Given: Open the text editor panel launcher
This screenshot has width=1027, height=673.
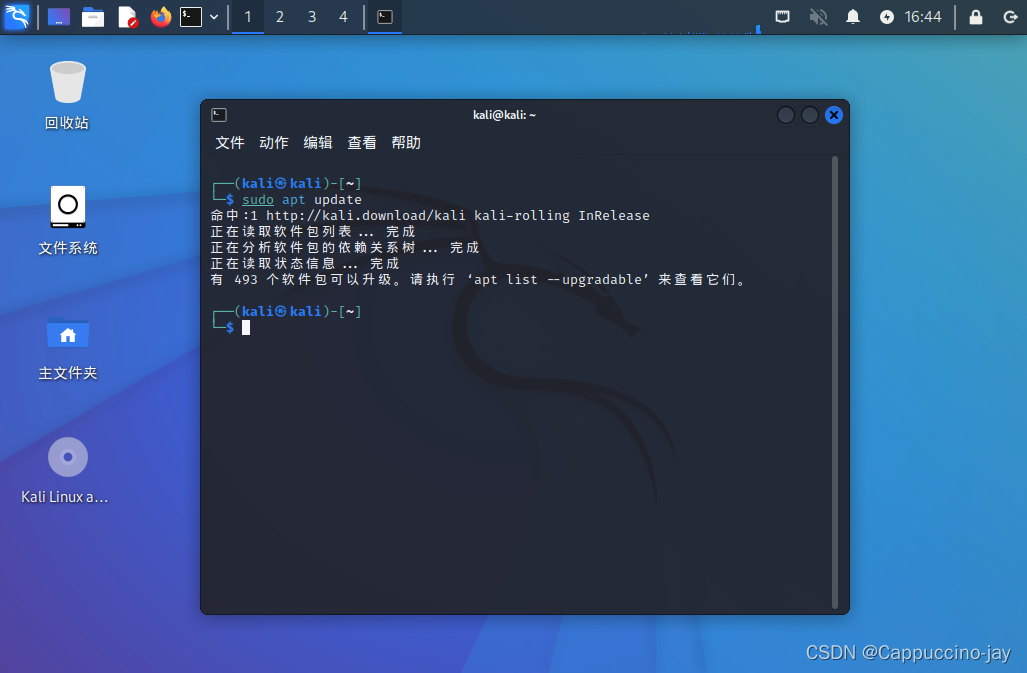Looking at the screenshot, I should 128,16.
